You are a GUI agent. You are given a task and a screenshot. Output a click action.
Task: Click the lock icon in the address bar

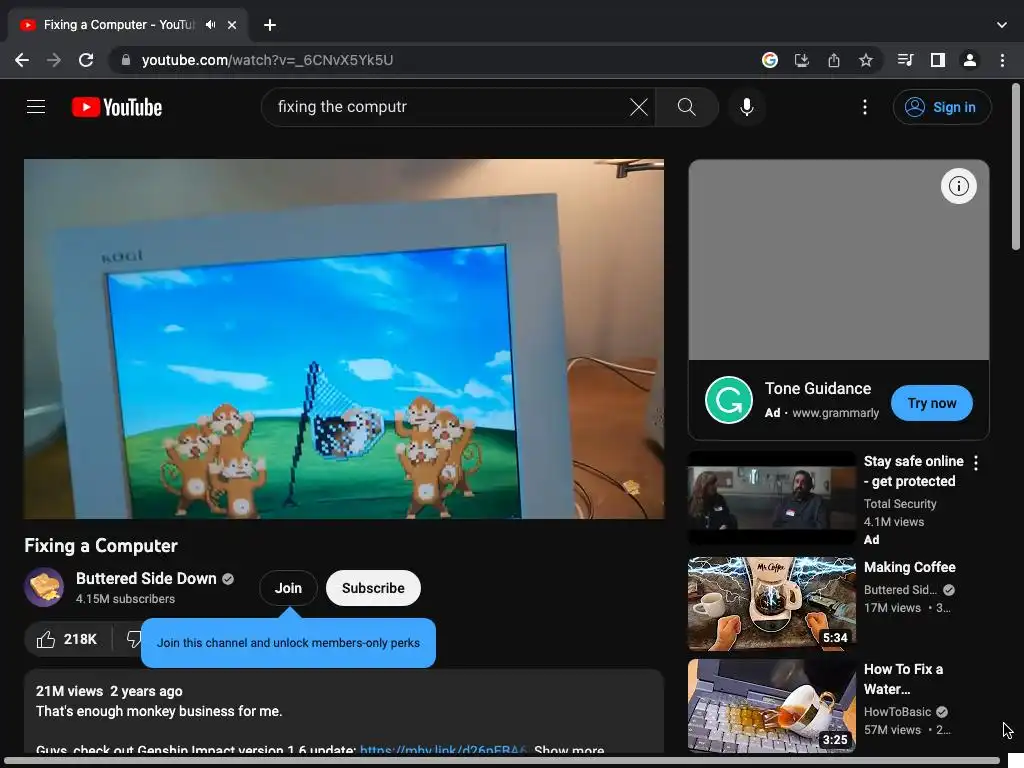(x=125, y=60)
